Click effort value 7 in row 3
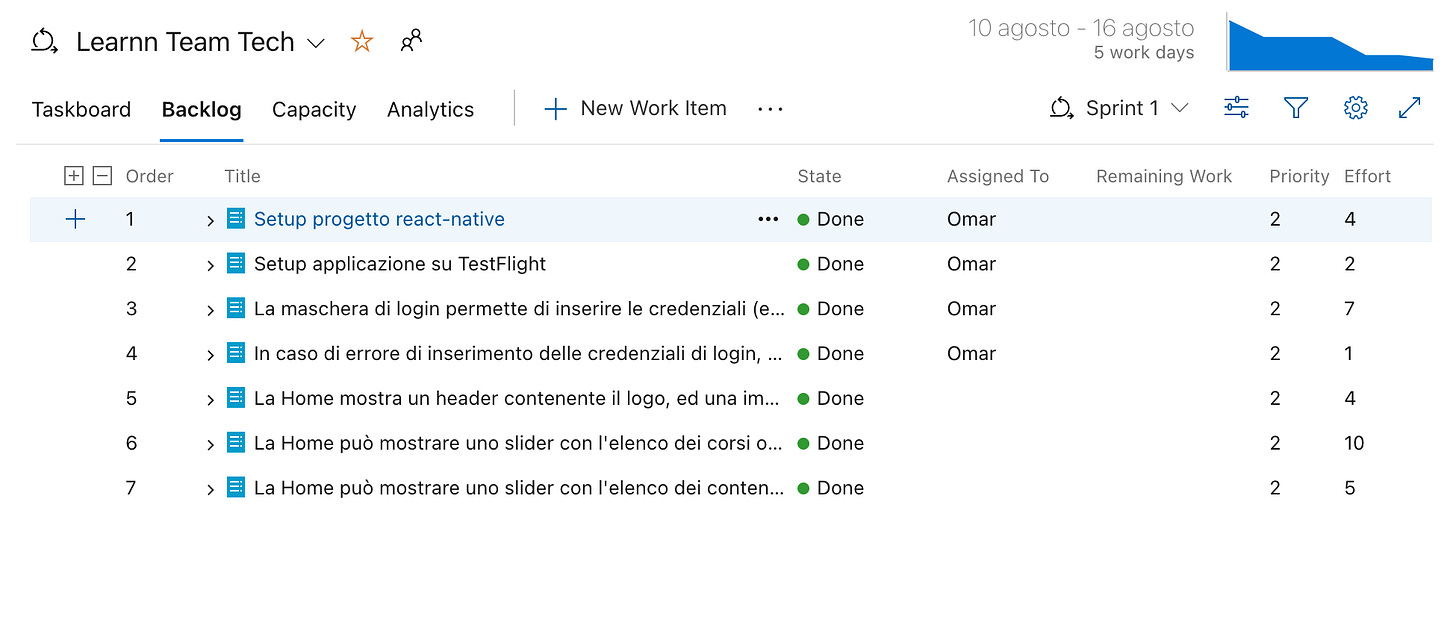This screenshot has width=1456, height=629. [1349, 309]
